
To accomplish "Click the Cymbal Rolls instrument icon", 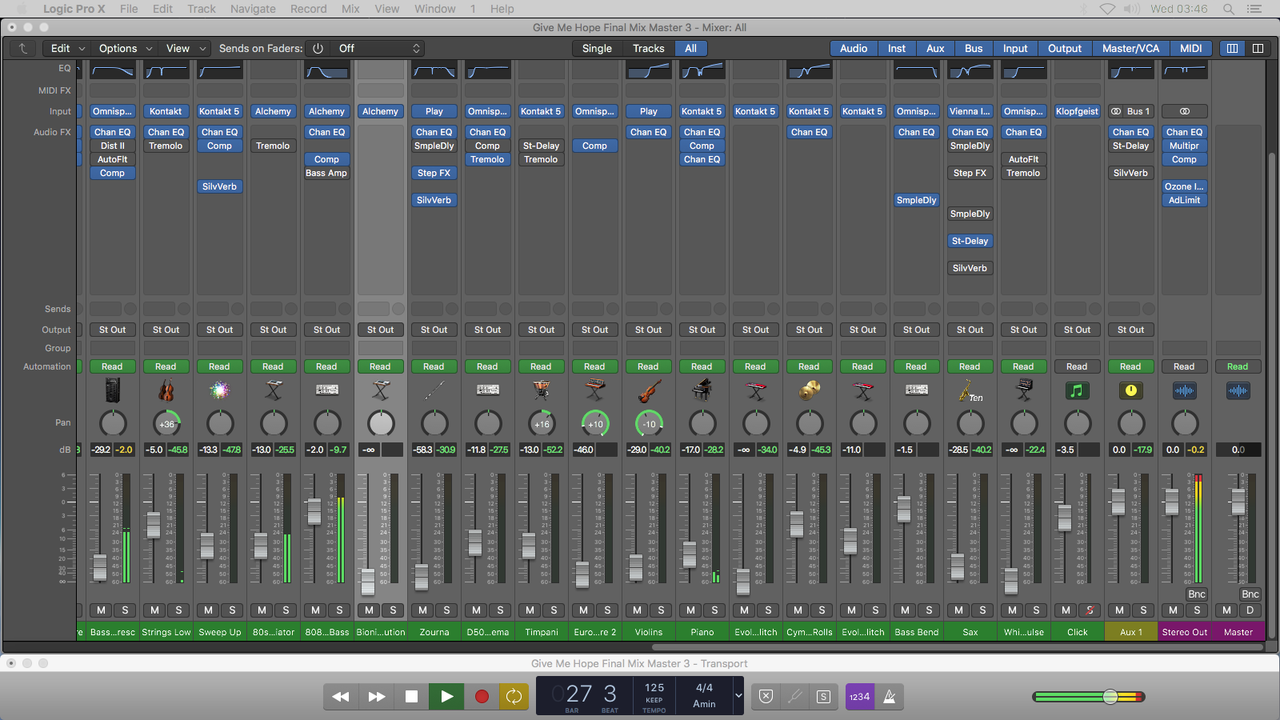I will [x=809, y=391].
